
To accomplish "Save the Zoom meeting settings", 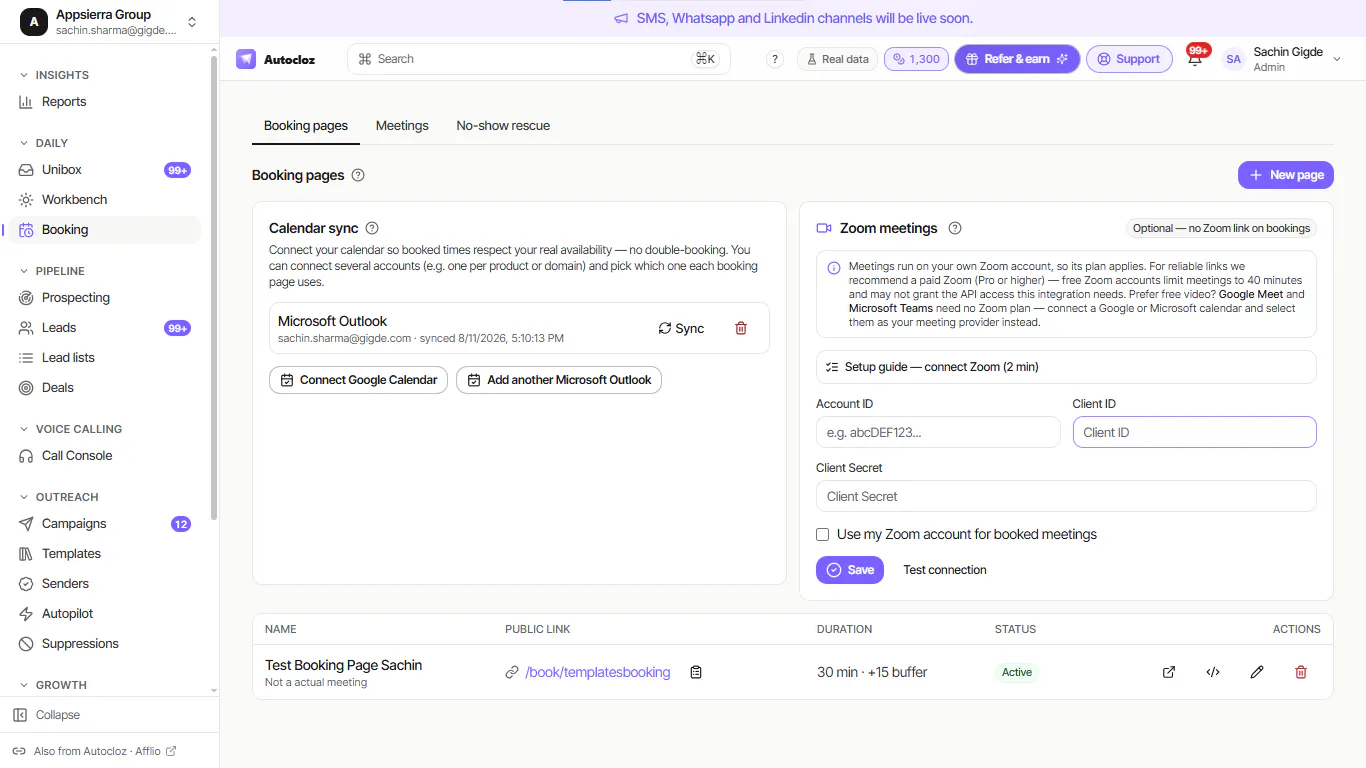I will pos(850,570).
